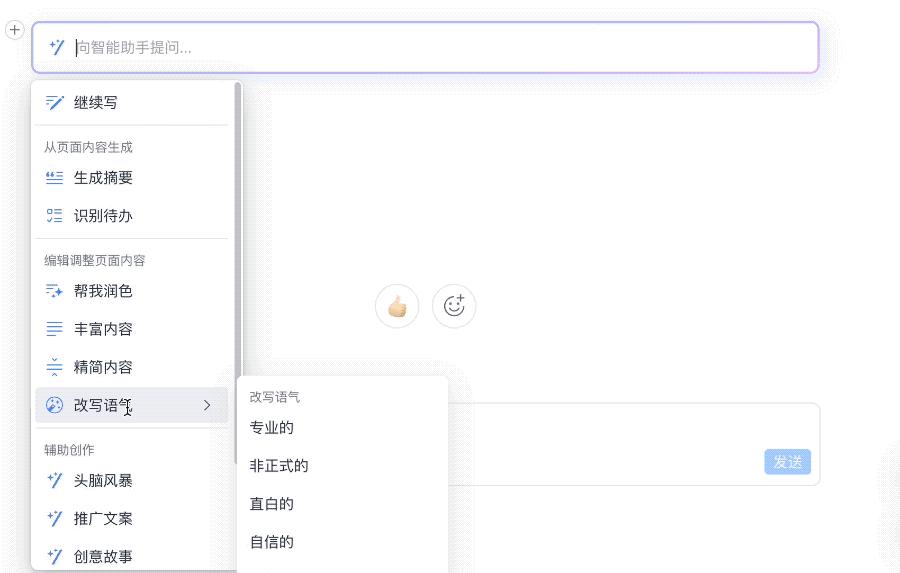This screenshot has width=900, height=573.
Task: Click the 精简内容 condense icon
Action: click(x=55, y=367)
